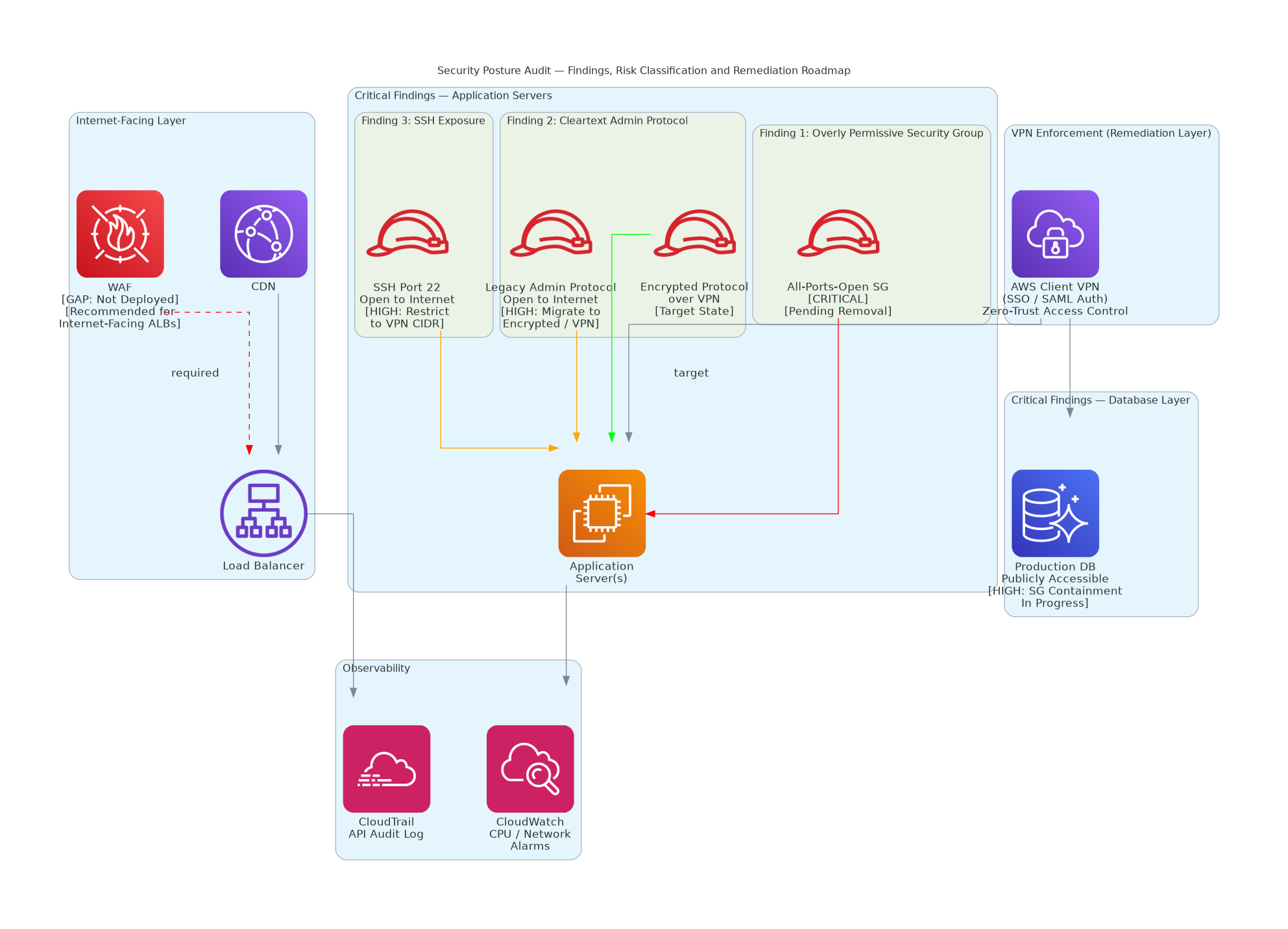
Task: Click the orange Application Server(s) icon
Action: pyautogui.click(x=602, y=513)
